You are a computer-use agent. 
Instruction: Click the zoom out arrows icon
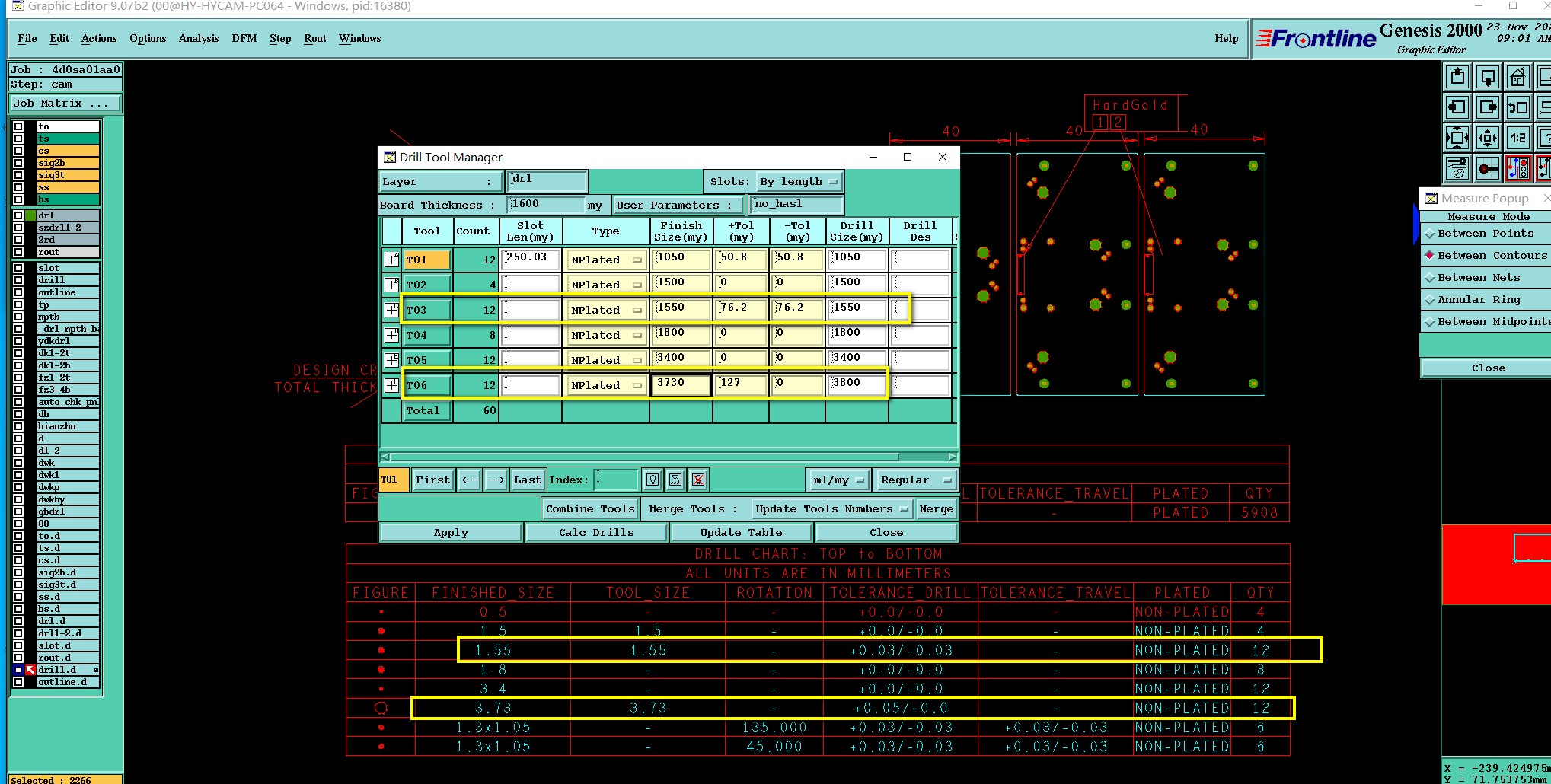[1487, 138]
